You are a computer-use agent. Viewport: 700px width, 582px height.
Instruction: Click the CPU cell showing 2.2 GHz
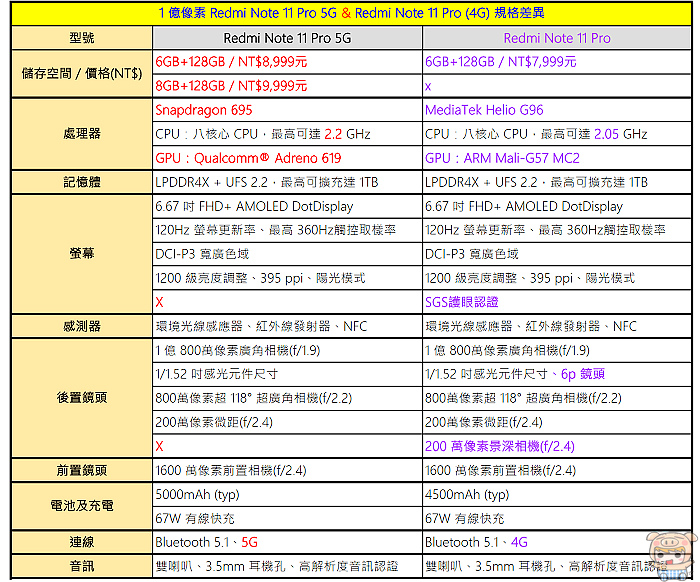point(287,134)
